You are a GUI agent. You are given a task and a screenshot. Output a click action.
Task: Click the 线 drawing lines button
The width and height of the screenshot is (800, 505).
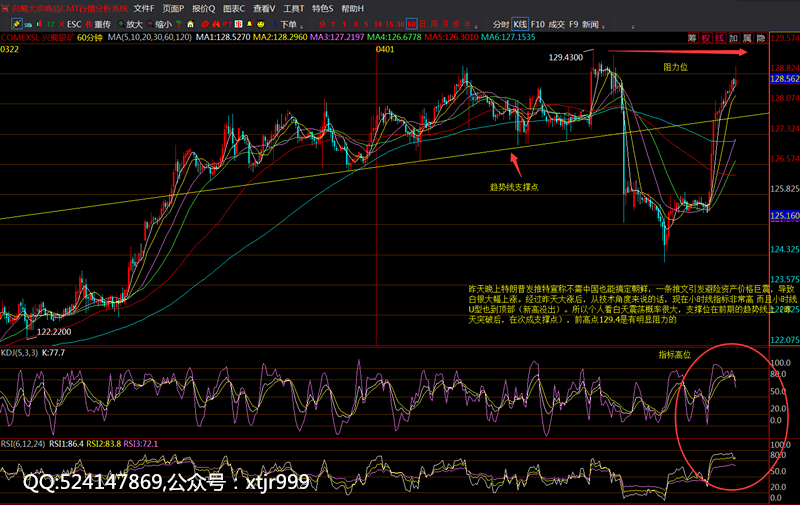719,38
